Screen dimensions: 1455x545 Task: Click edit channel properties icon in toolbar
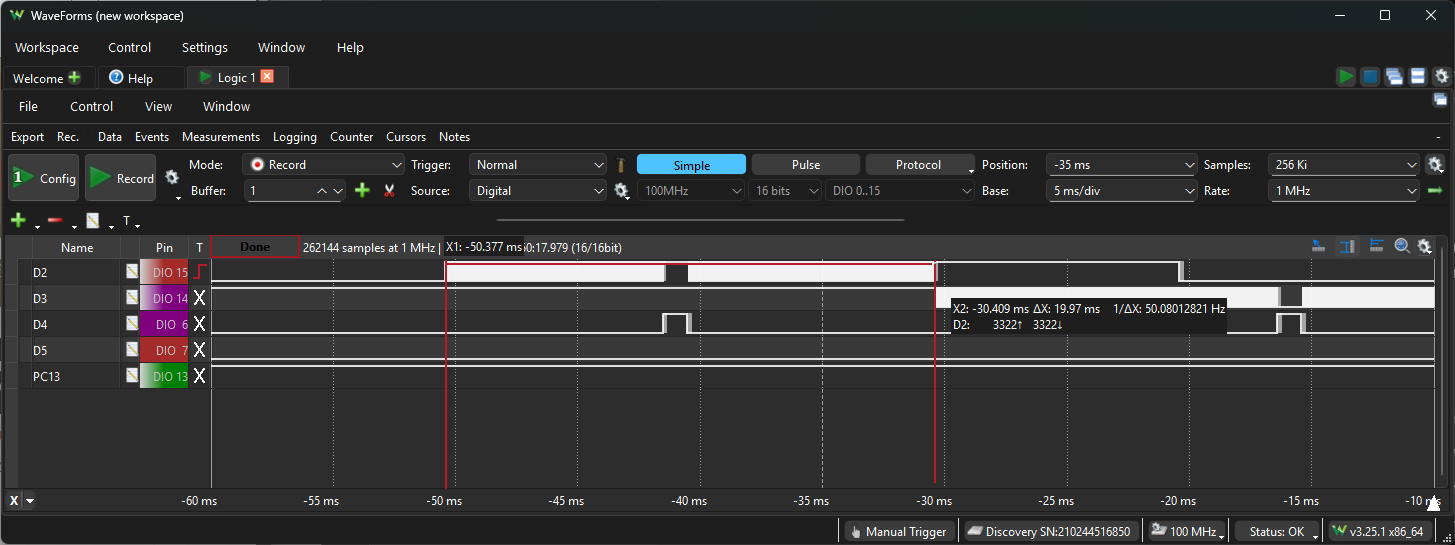[x=92, y=220]
